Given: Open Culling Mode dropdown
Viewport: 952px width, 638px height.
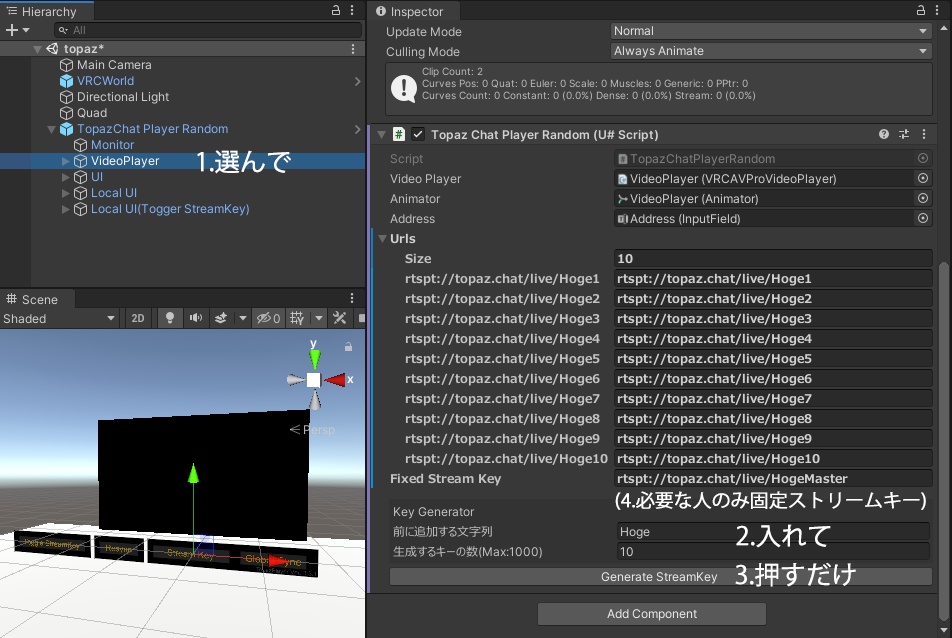Looking at the screenshot, I should (771, 51).
